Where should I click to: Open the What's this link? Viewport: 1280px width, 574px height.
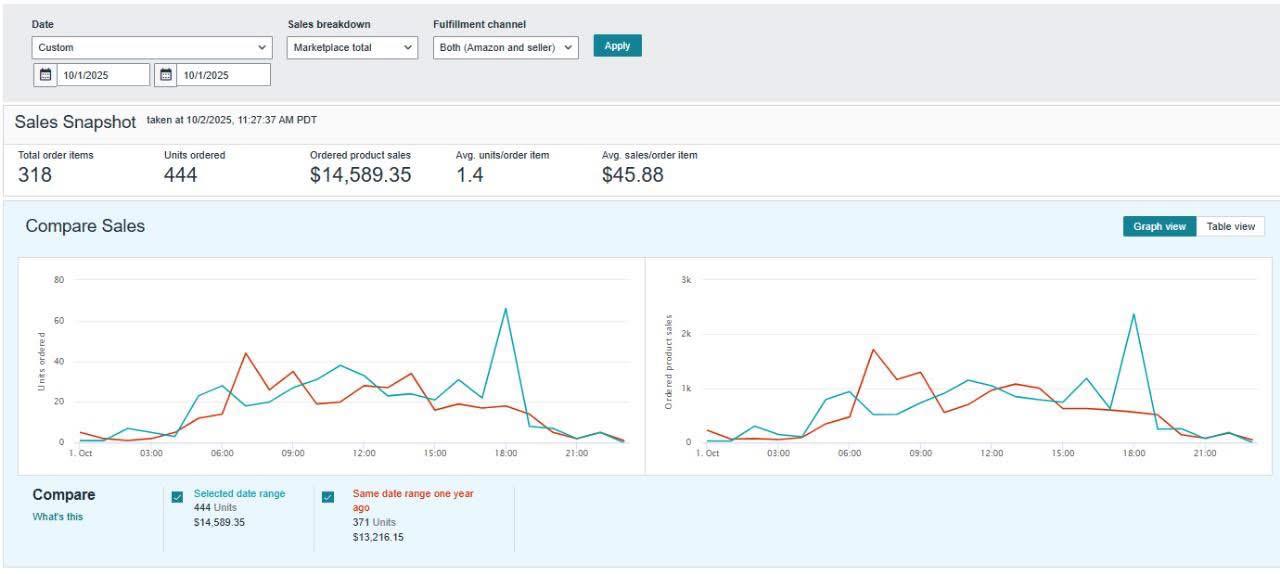(58, 517)
